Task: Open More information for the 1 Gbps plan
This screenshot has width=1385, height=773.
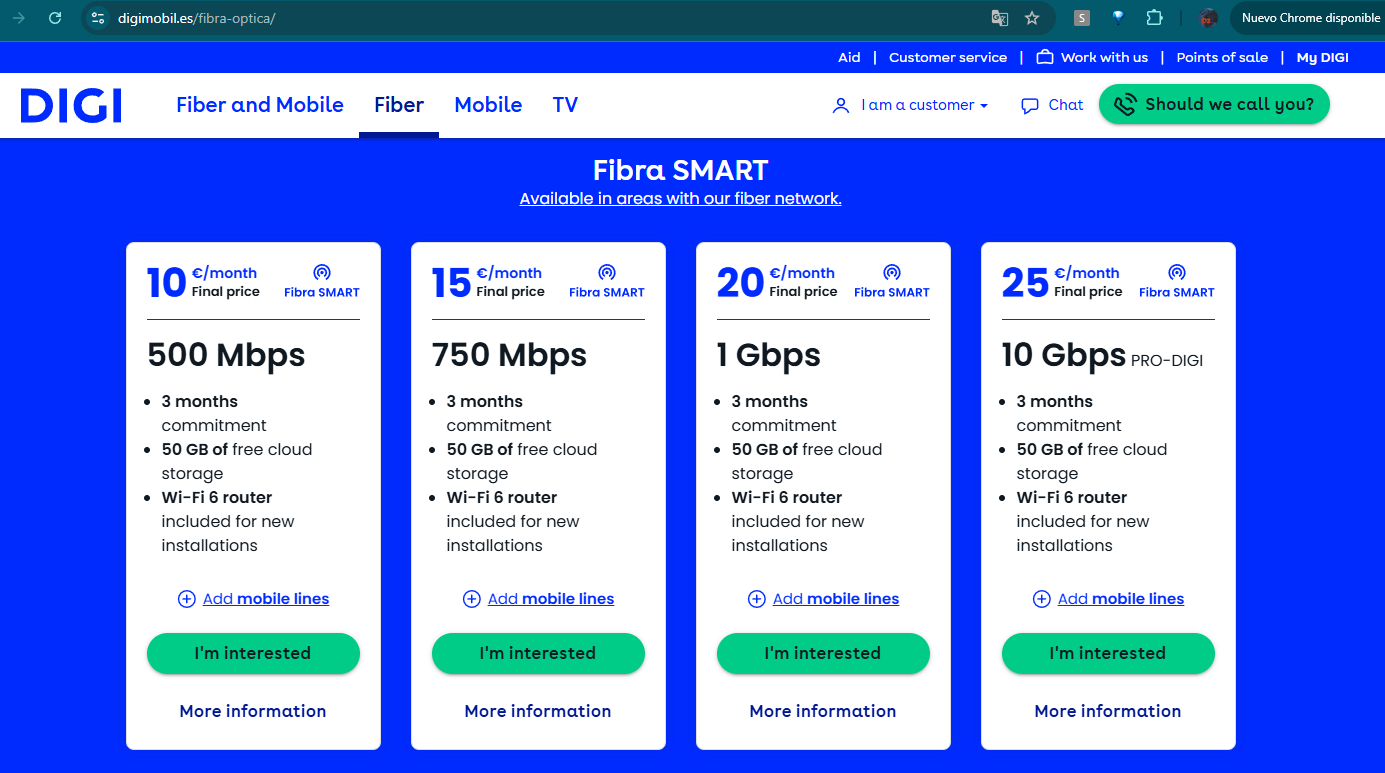Action: coord(823,711)
